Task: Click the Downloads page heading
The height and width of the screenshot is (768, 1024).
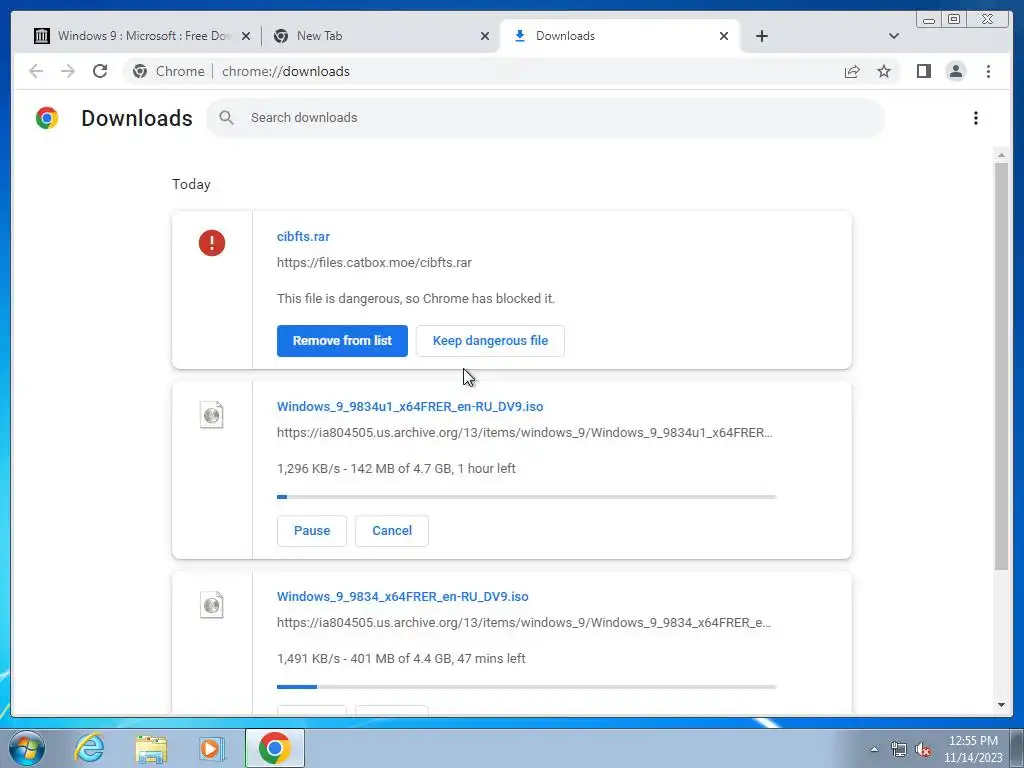Action: tap(136, 118)
